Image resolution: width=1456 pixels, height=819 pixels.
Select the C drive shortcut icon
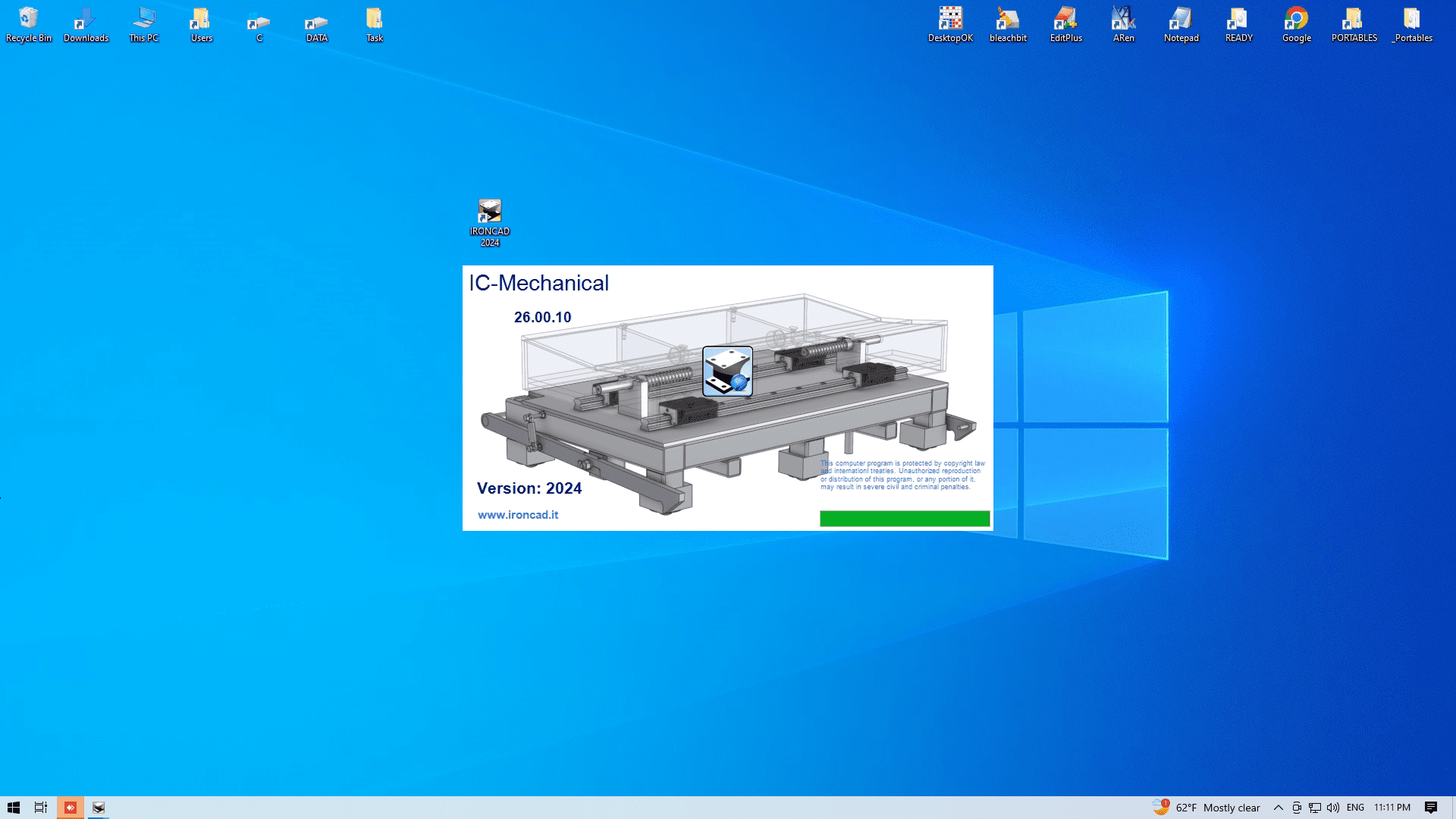pyautogui.click(x=259, y=24)
